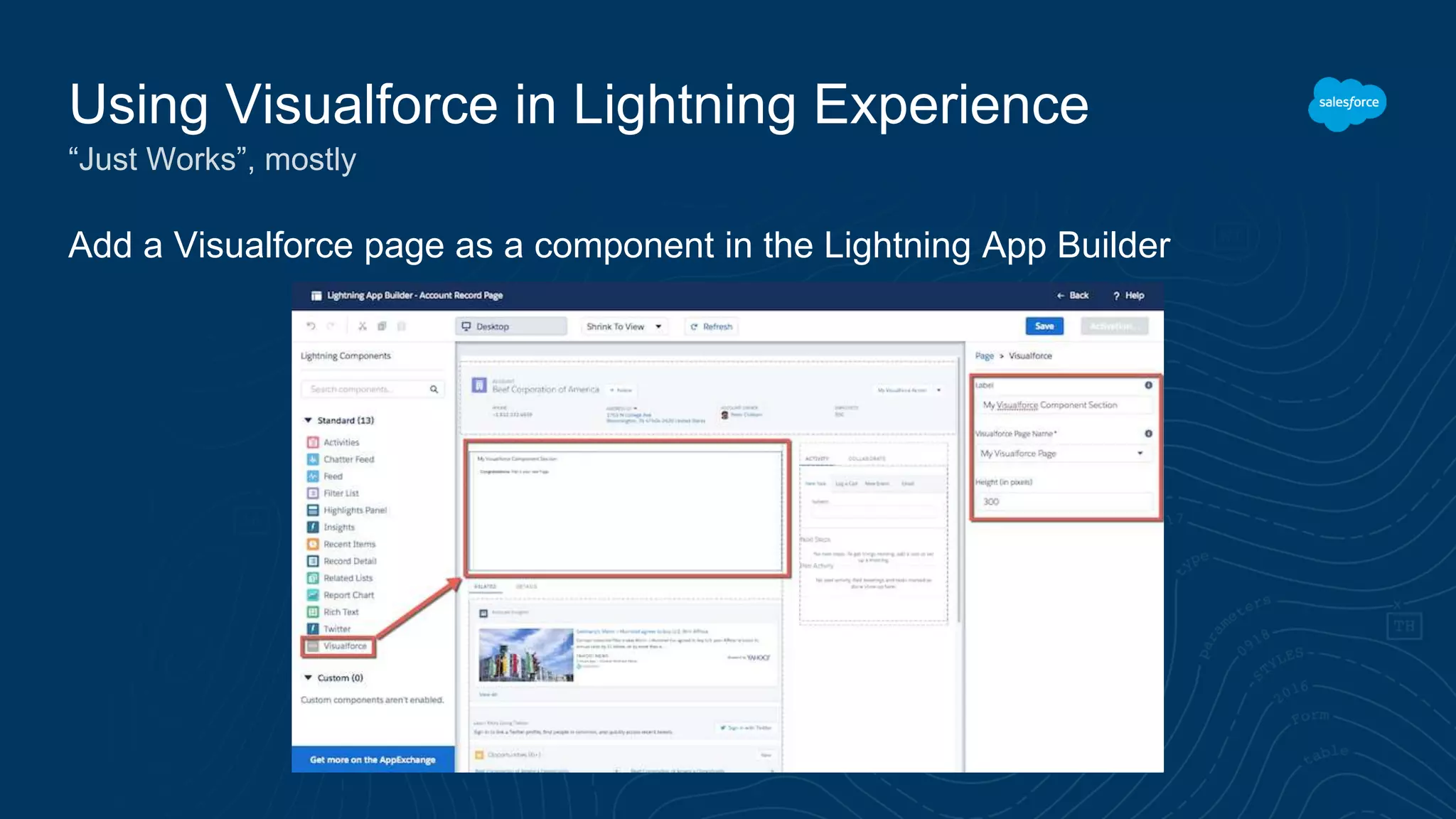Click the search magnifier icon
Screen dimensions: 1456x819
click(434, 389)
